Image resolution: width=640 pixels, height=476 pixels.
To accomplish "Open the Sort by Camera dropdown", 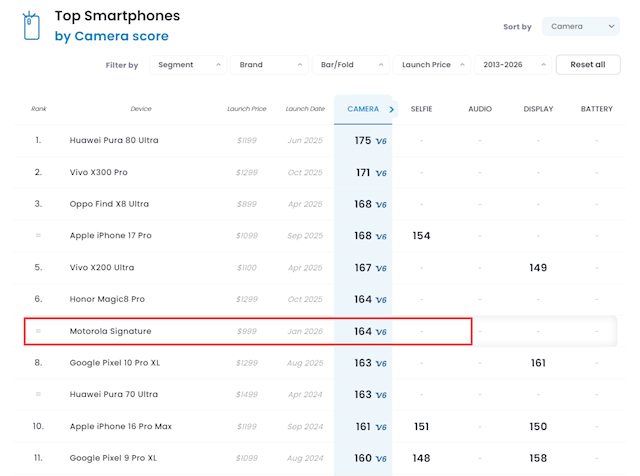I will coord(581,27).
